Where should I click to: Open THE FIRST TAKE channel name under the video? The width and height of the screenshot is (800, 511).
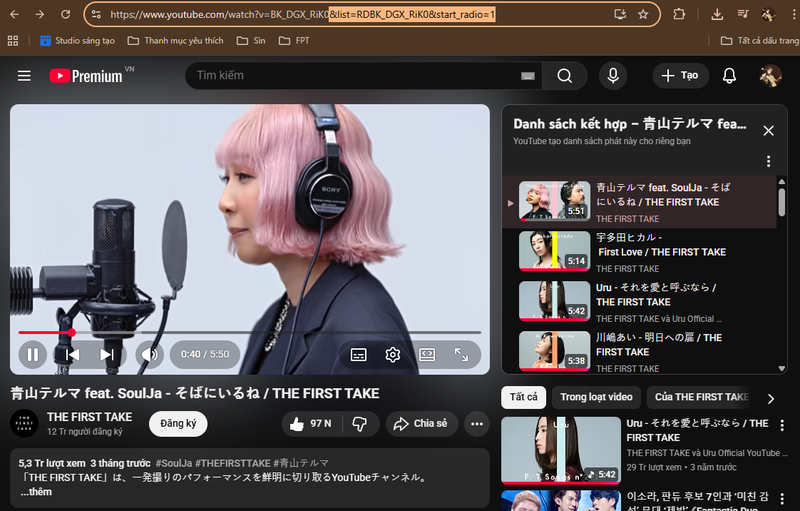[89, 417]
